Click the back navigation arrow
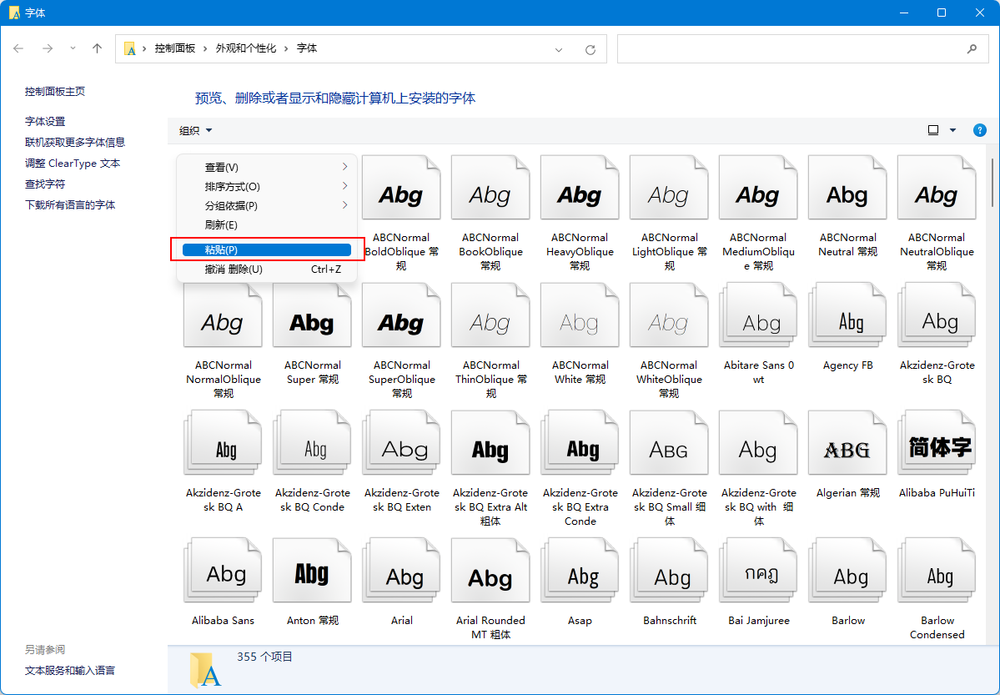Image resolution: width=1000 pixels, height=695 pixels. (18, 48)
